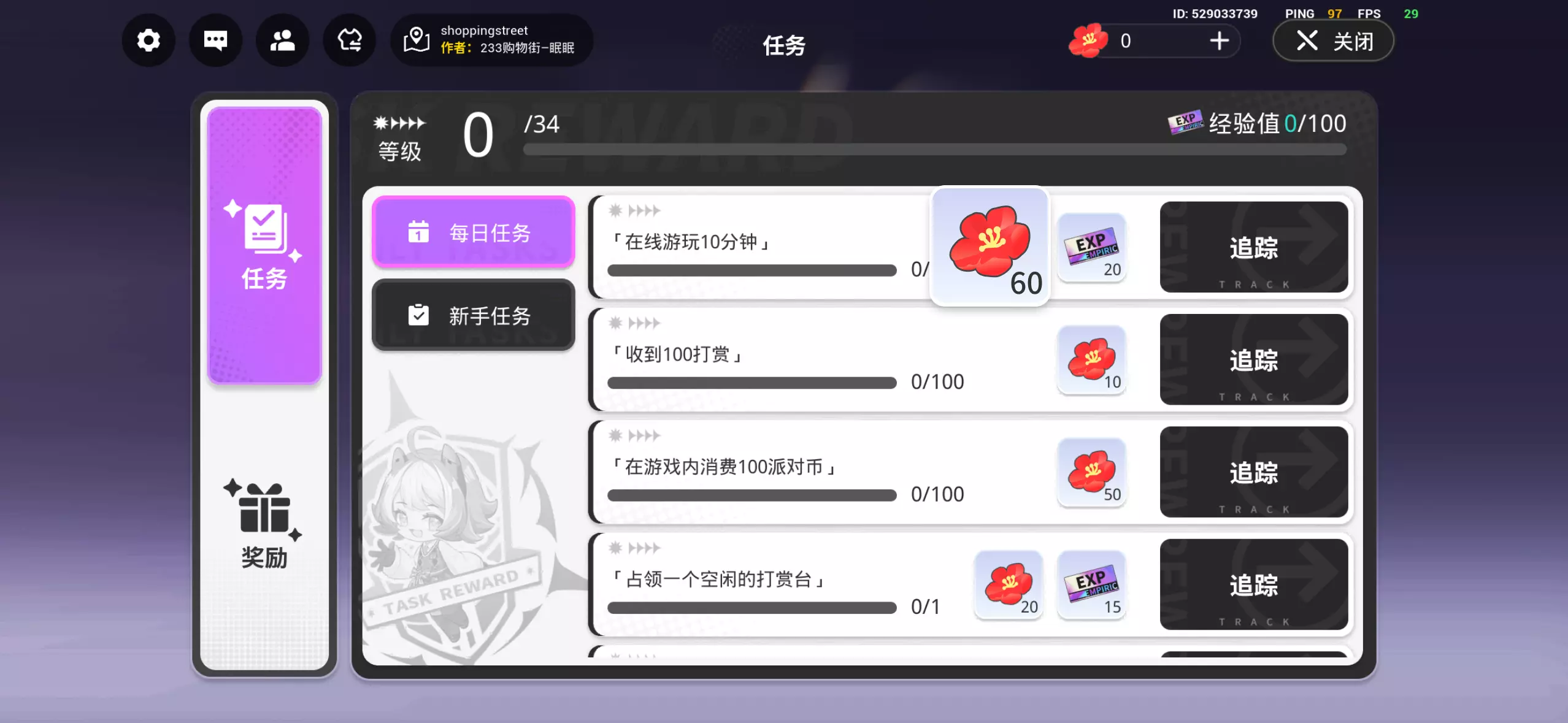Viewport: 1568px width, 723px height.
Task: Click the avatar outfit change icon
Action: [x=349, y=40]
